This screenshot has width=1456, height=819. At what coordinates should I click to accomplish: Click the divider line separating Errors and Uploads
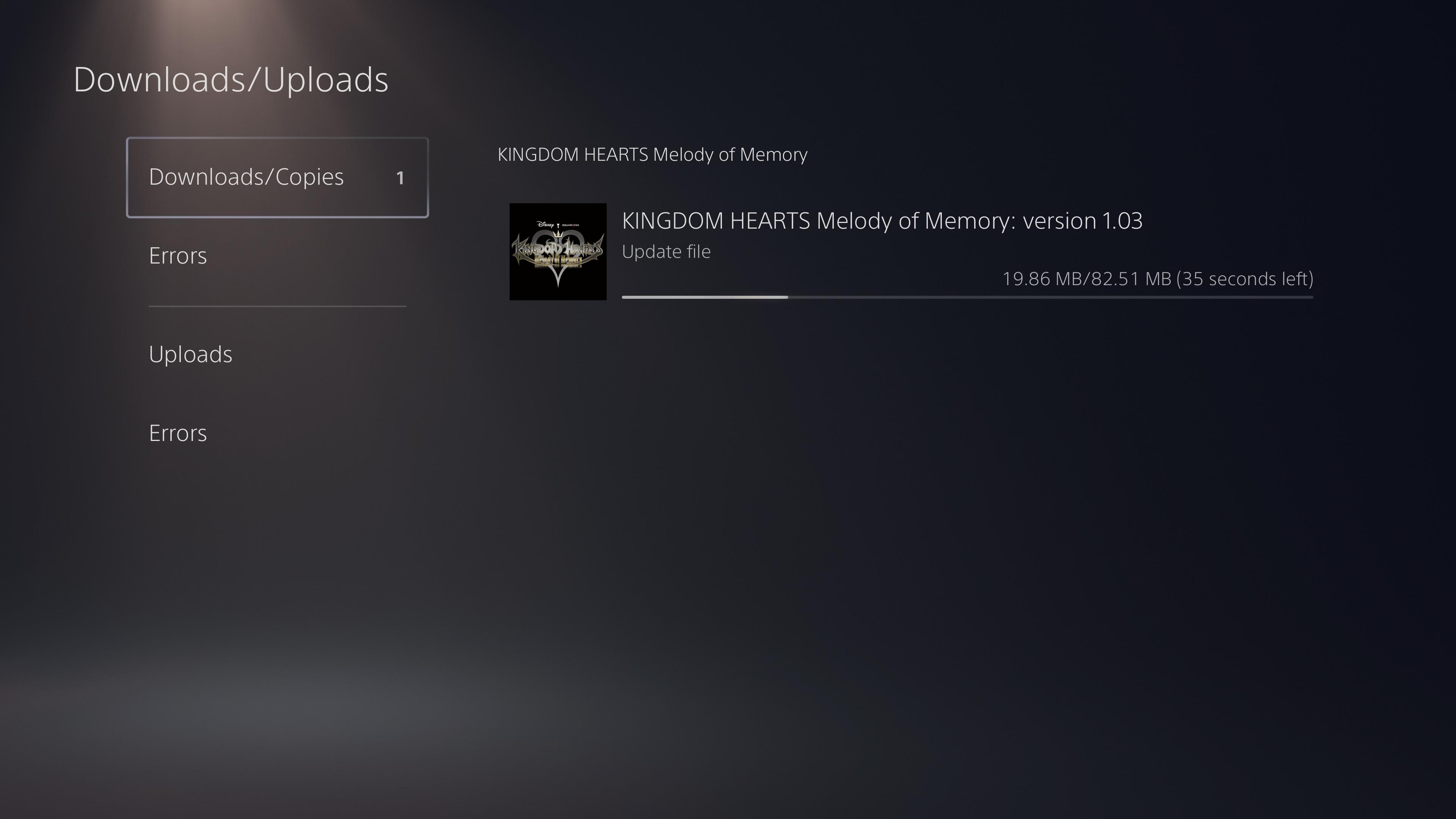click(277, 306)
